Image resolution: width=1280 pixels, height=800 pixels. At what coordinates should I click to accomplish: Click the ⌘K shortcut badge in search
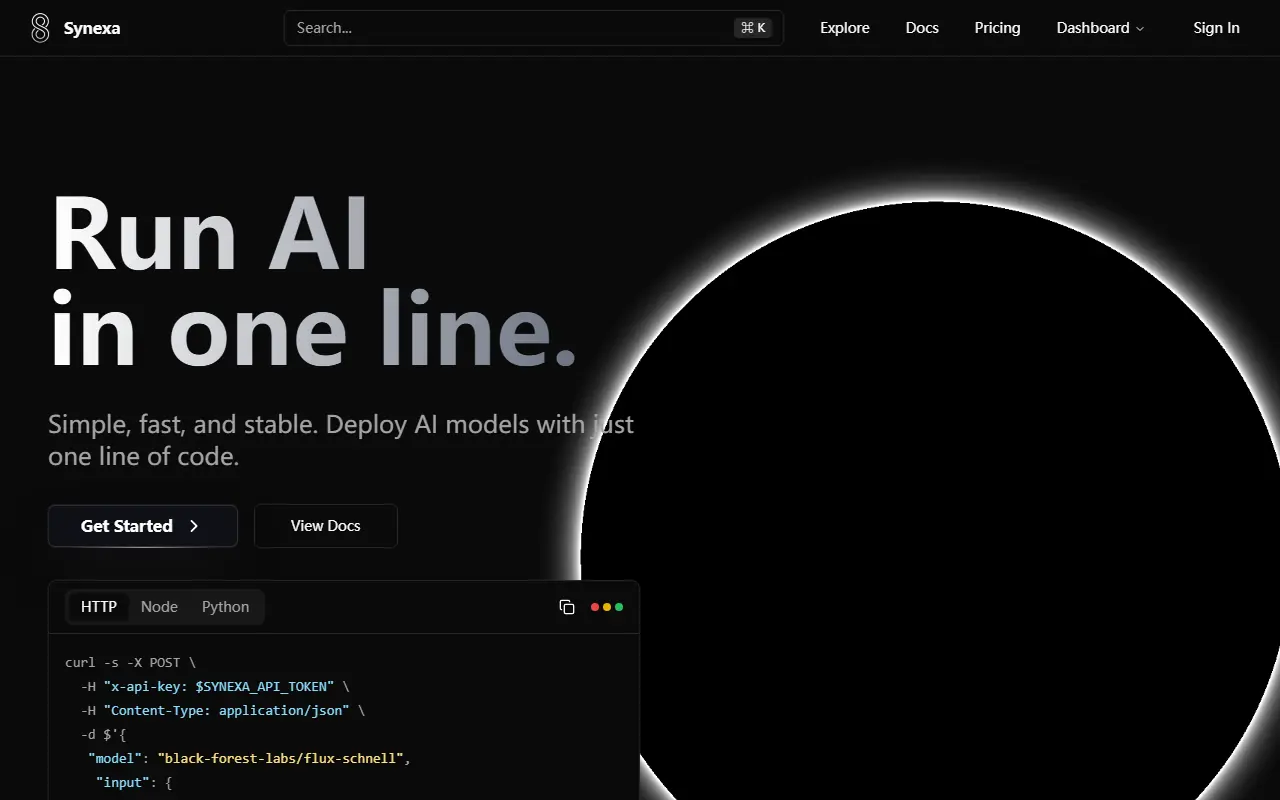tap(753, 28)
